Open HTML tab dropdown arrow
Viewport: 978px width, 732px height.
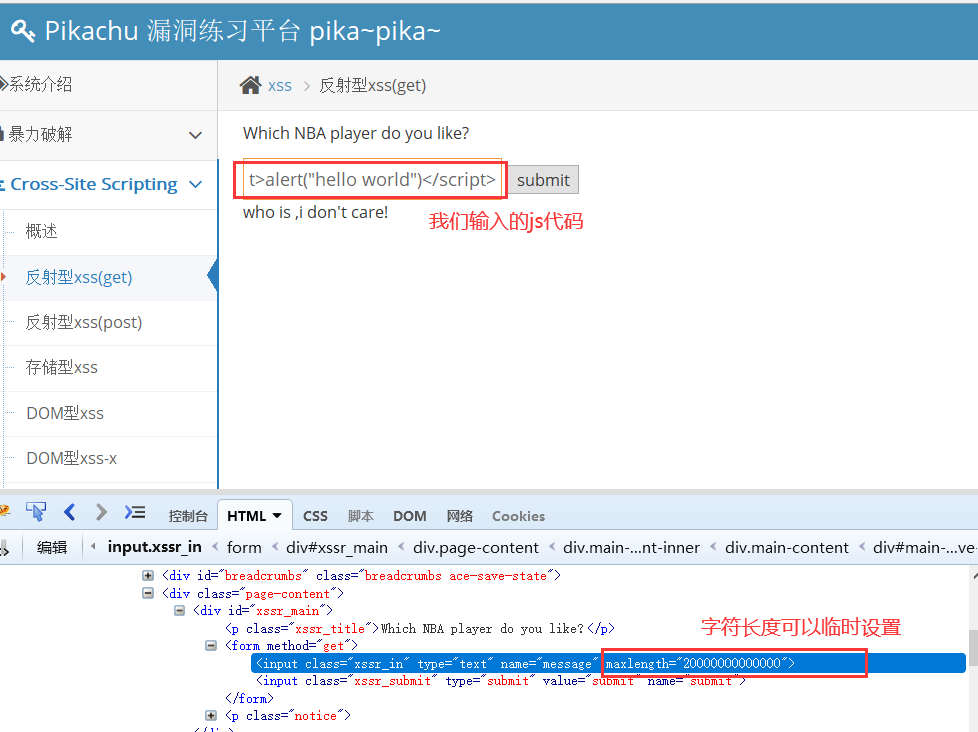click(x=277, y=516)
